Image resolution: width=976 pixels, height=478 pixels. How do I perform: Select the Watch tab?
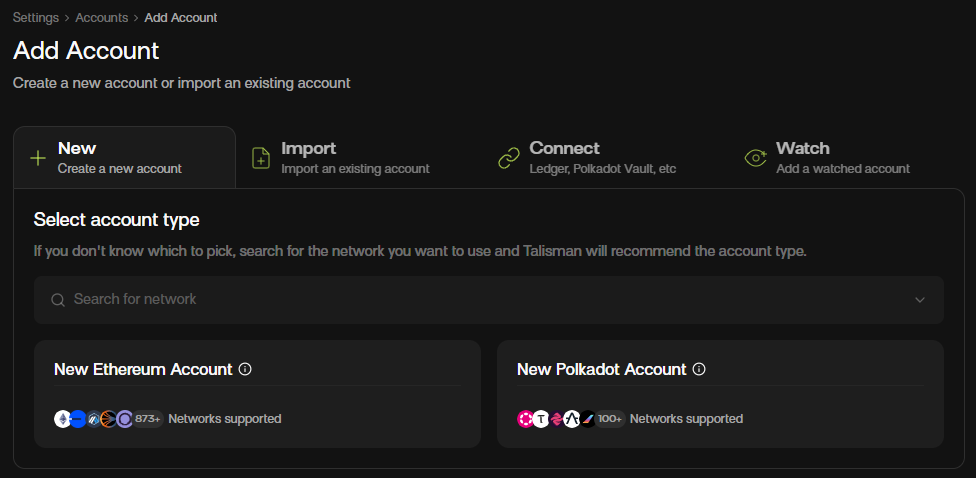coord(842,158)
